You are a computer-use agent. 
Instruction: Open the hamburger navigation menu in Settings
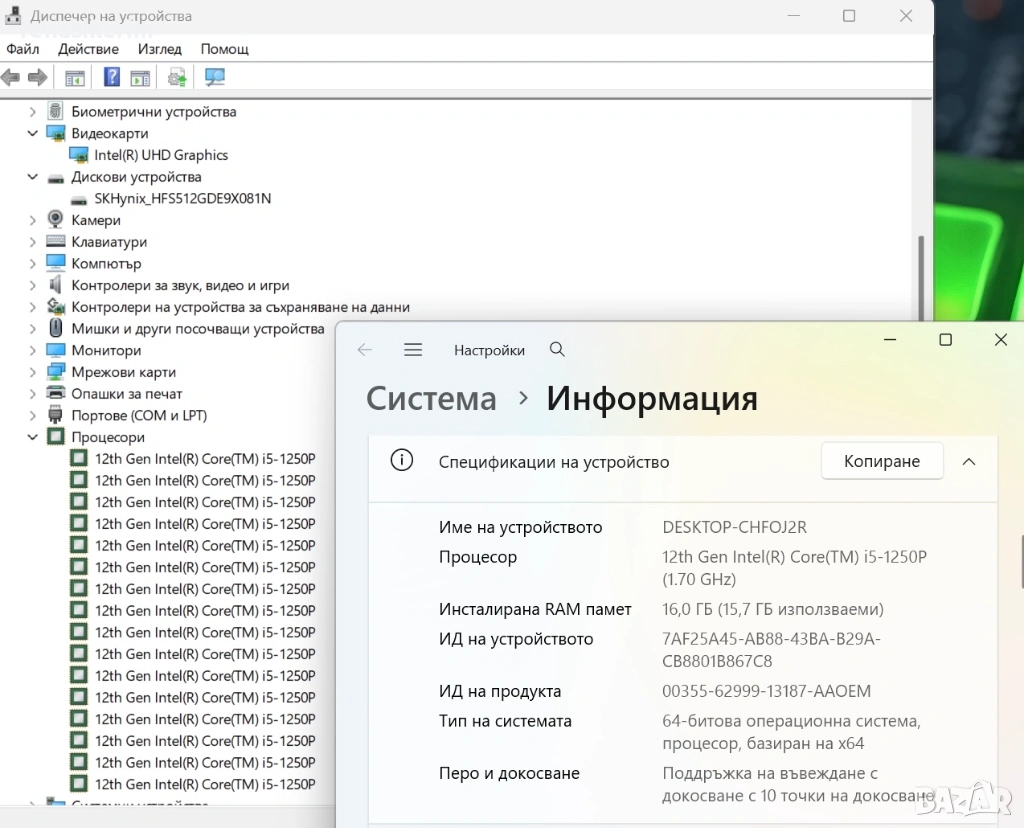pyautogui.click(x=413, y=350)
